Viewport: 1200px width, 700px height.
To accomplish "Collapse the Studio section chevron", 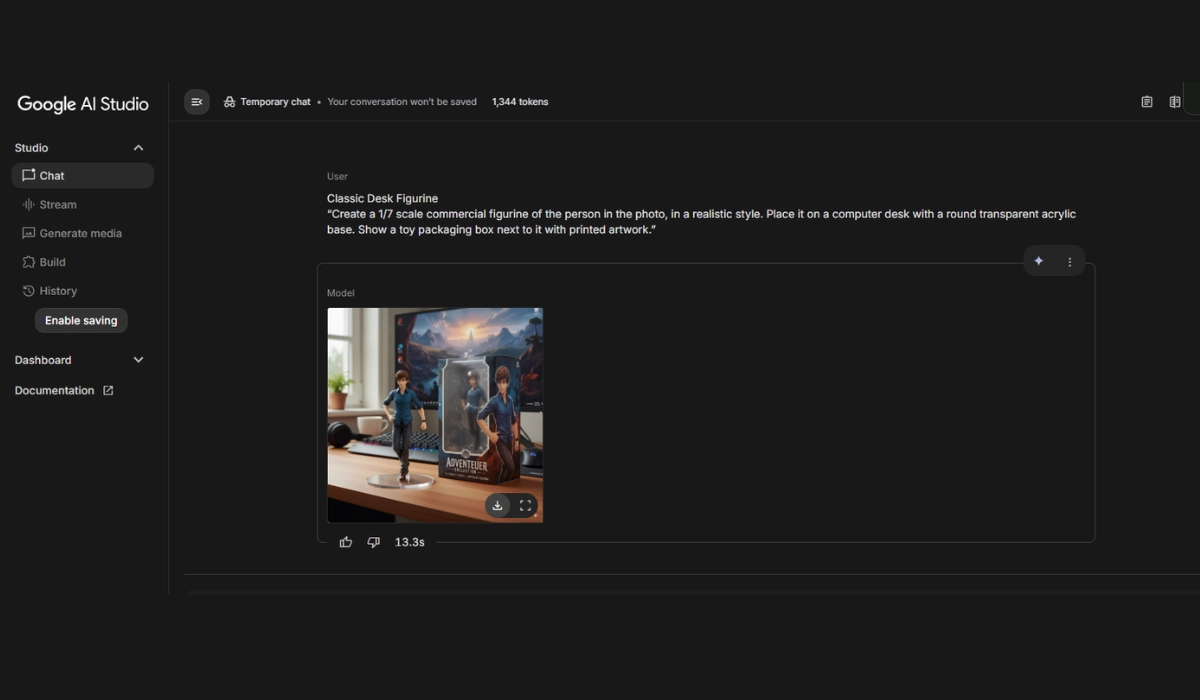I will (x=138, y=148).
